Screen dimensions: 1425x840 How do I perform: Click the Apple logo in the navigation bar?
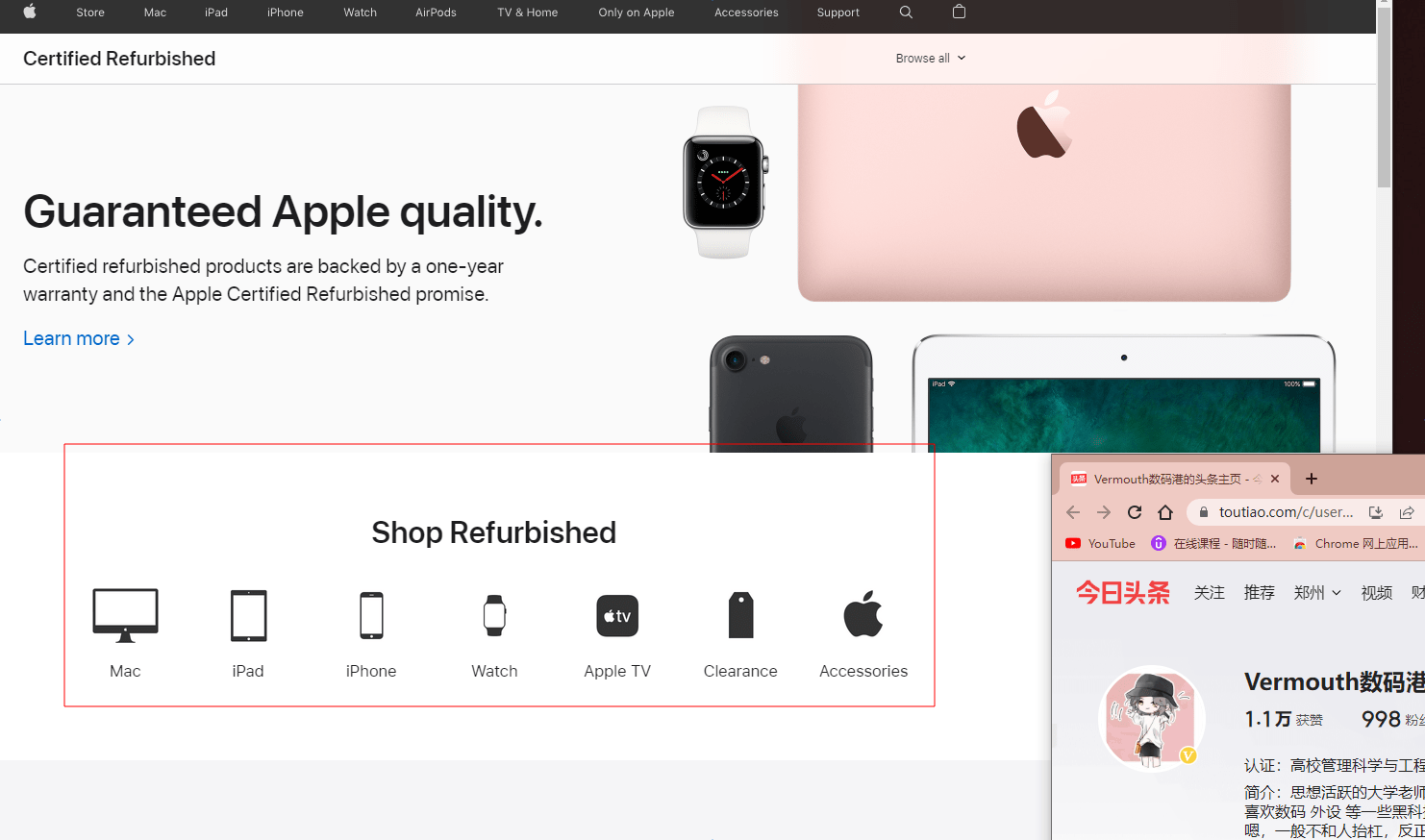click(30, 12)
